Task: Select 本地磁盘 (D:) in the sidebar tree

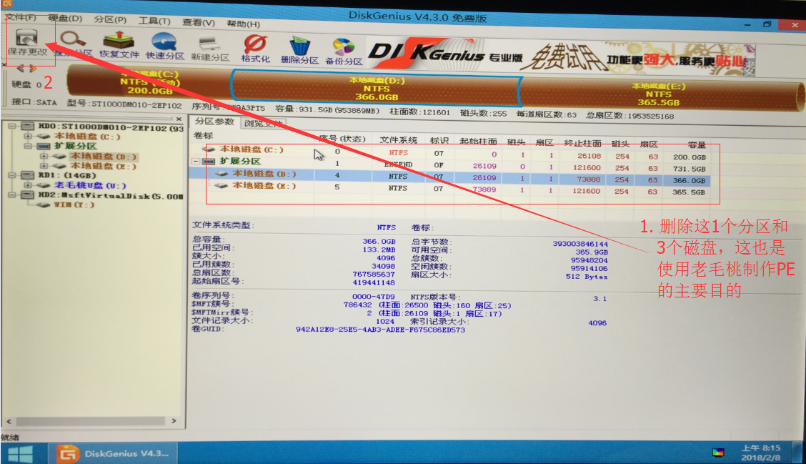Action: click(x=103, y=156)
